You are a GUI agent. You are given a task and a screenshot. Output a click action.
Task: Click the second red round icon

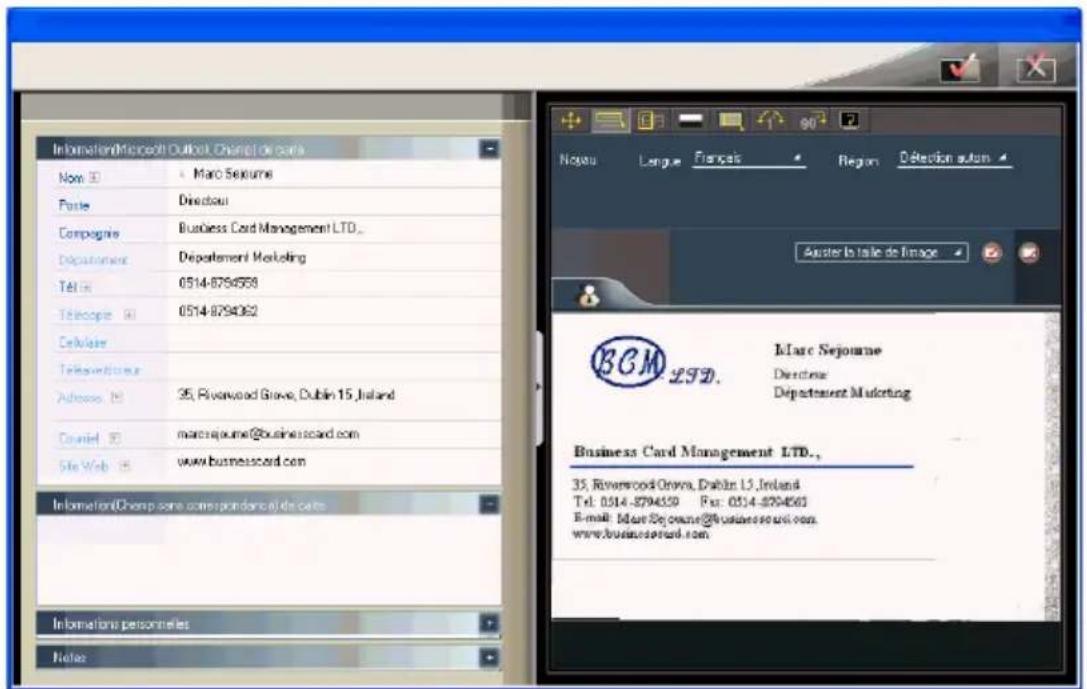tap(1029, 253)
